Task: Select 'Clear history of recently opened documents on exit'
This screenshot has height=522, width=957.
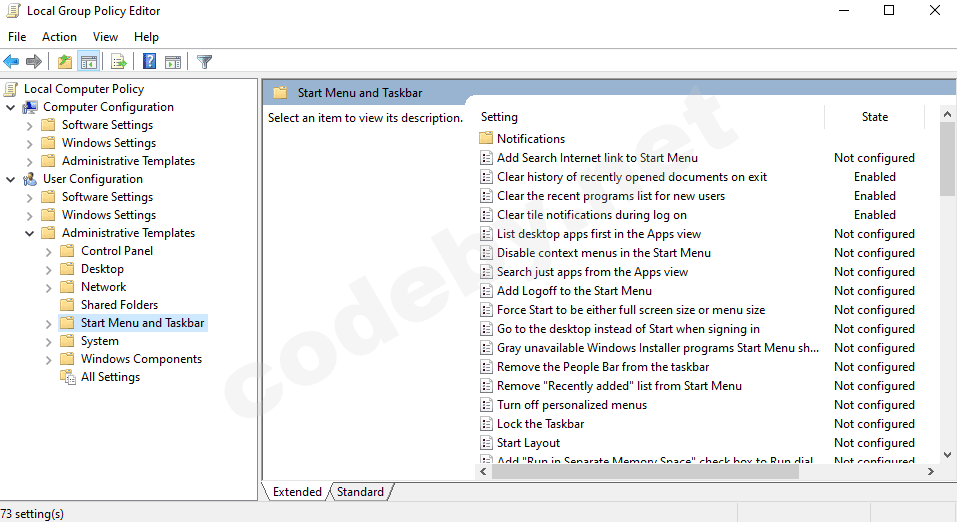Action: click(x=632, y=176)
